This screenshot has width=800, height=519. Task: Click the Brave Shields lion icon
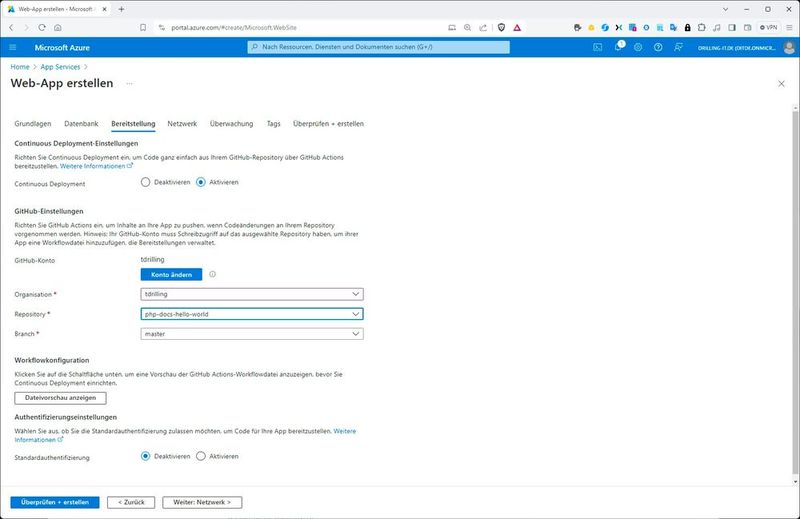[x=502, y=28]
